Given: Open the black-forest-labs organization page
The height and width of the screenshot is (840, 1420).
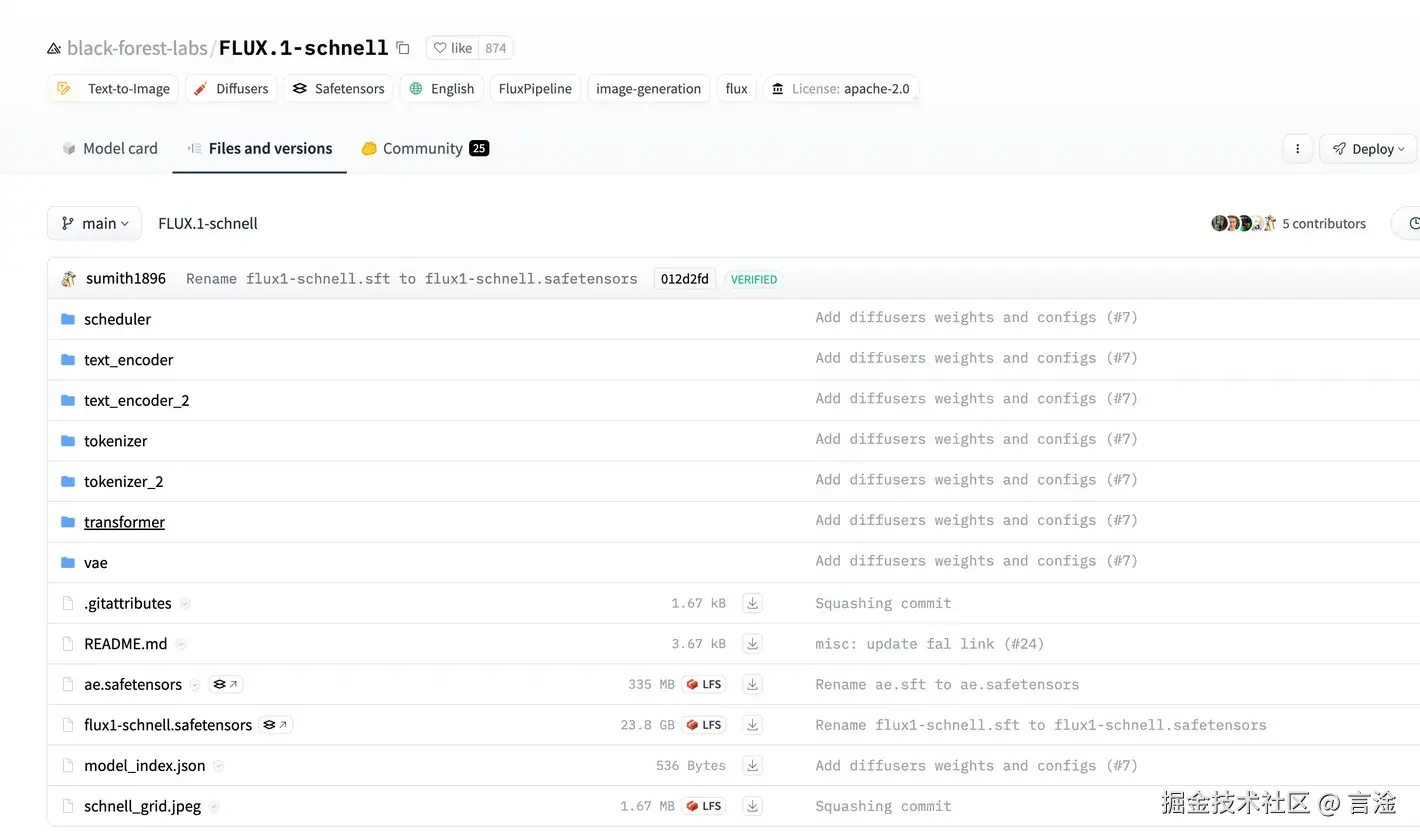Looking at the screenshot, I should click(x=137, y=48).
